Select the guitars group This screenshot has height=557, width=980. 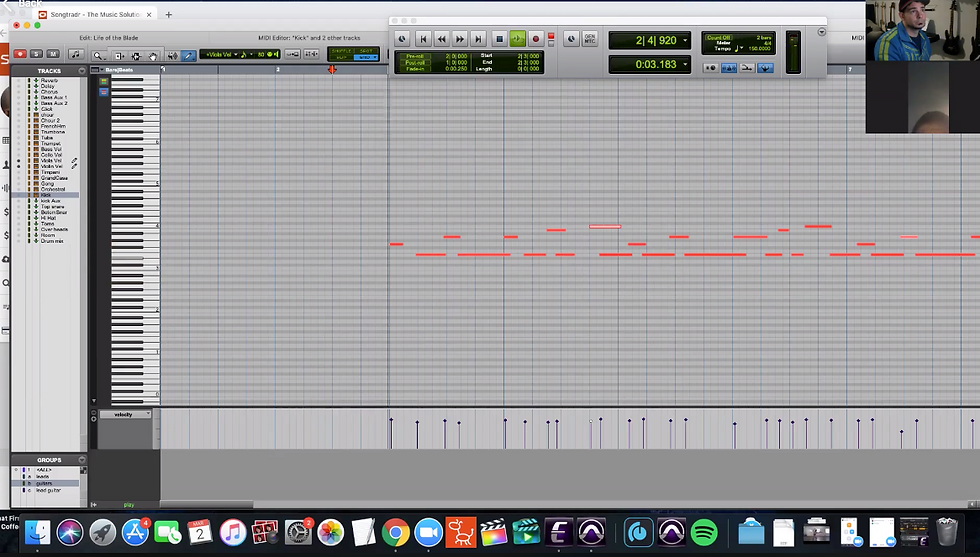click(45, 483)
